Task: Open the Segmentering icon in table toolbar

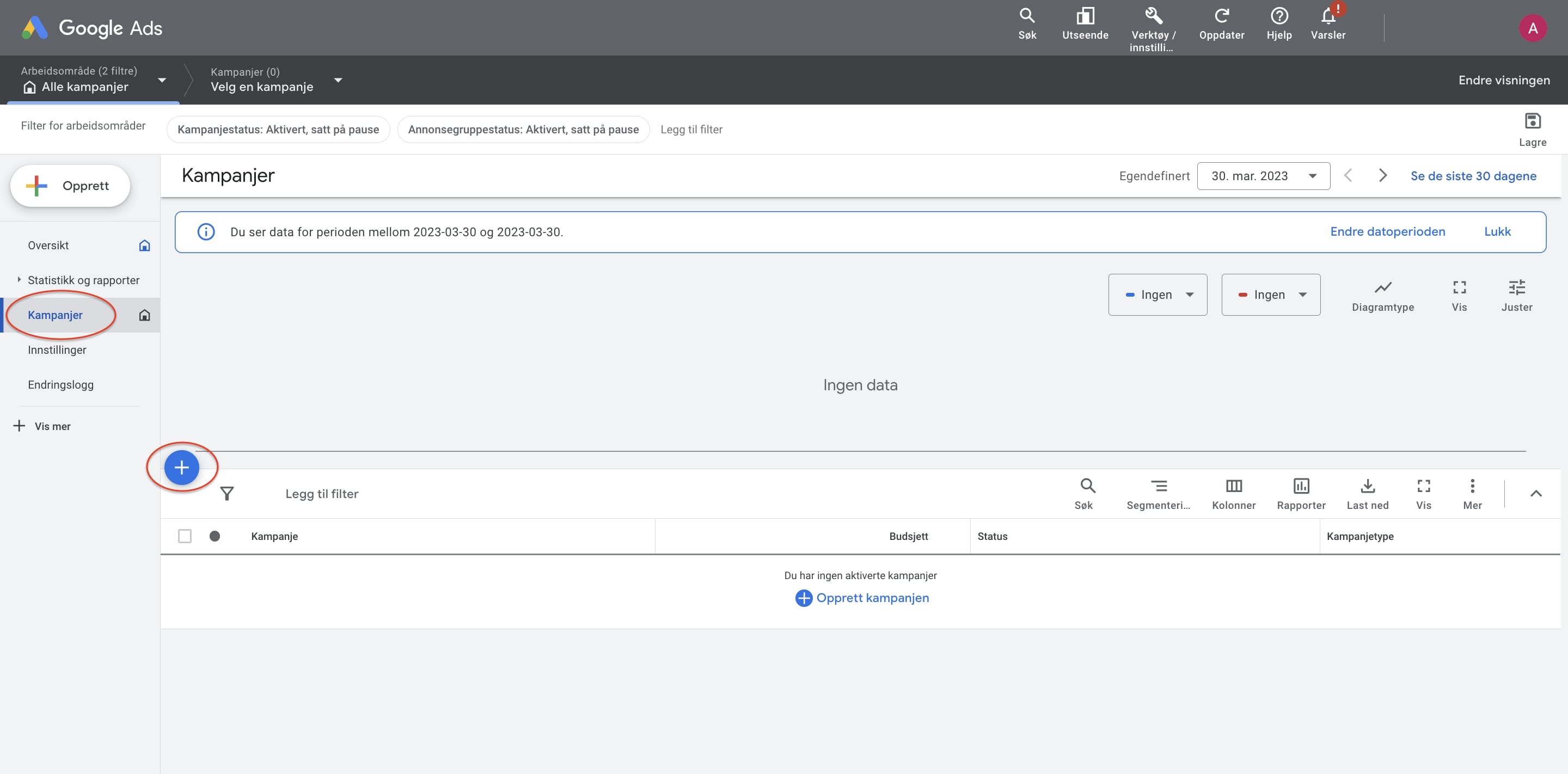Action: (x=1159, y=486)
